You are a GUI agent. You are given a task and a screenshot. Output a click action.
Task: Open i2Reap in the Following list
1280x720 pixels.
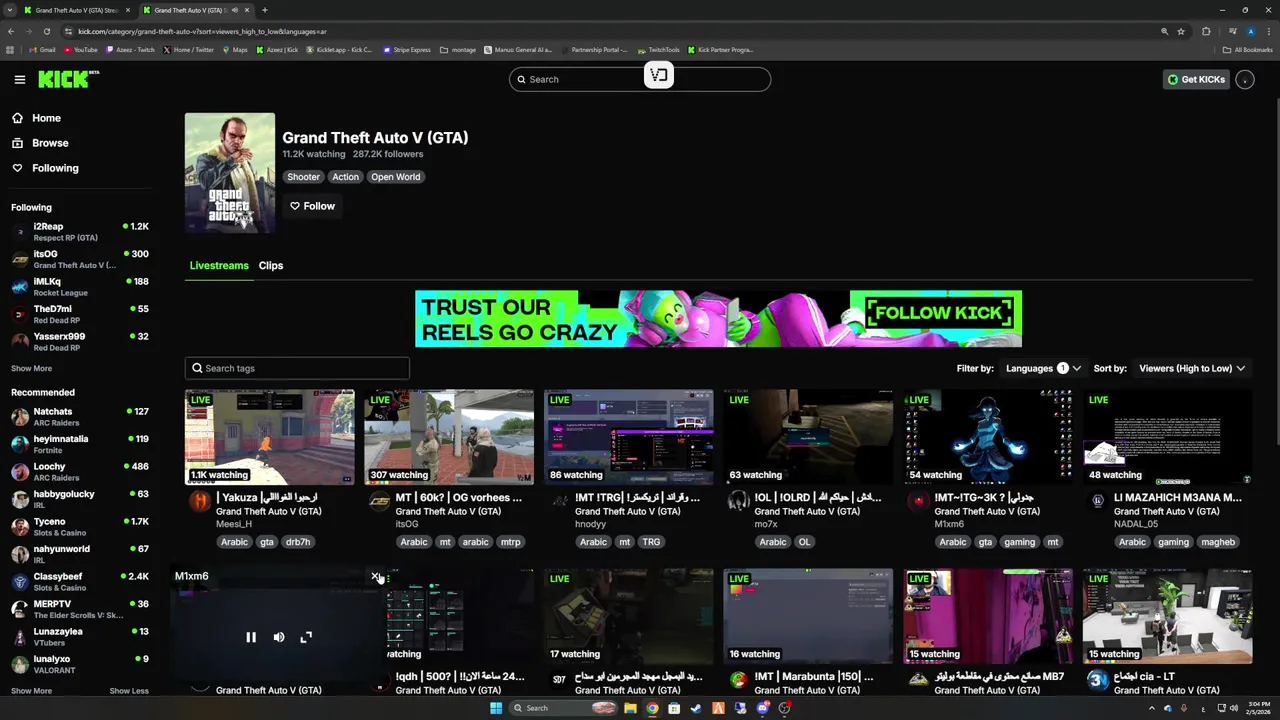pos(80,232)
